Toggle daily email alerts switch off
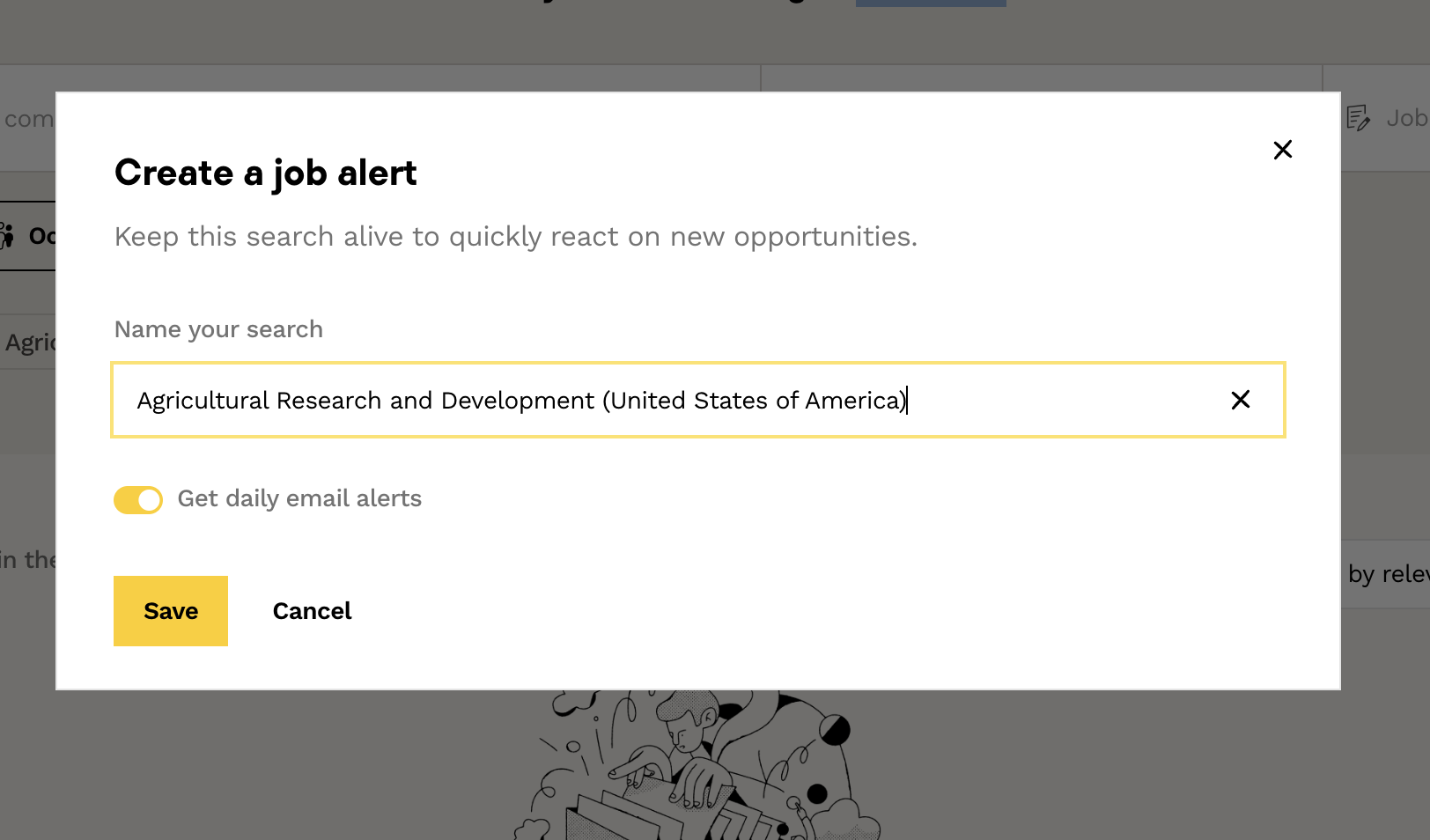1430x840 pixels. click(x=138, y=500)
